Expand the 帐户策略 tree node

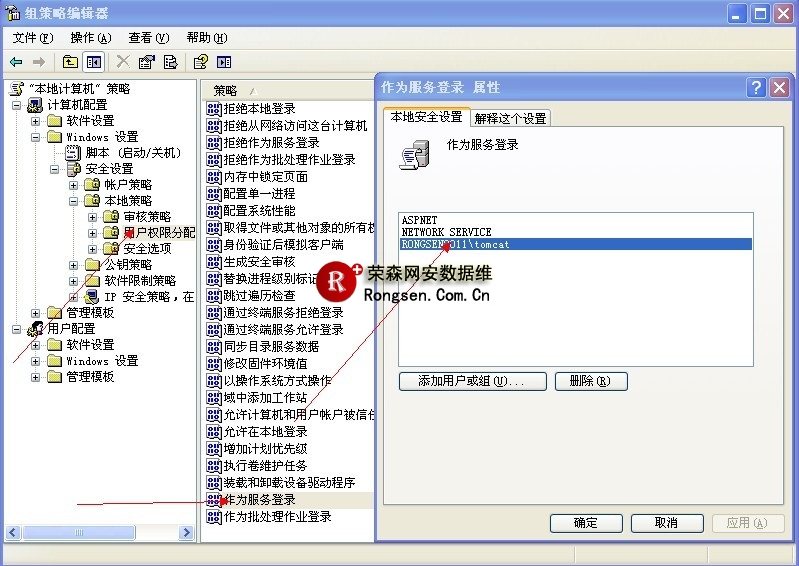(74, 185)
